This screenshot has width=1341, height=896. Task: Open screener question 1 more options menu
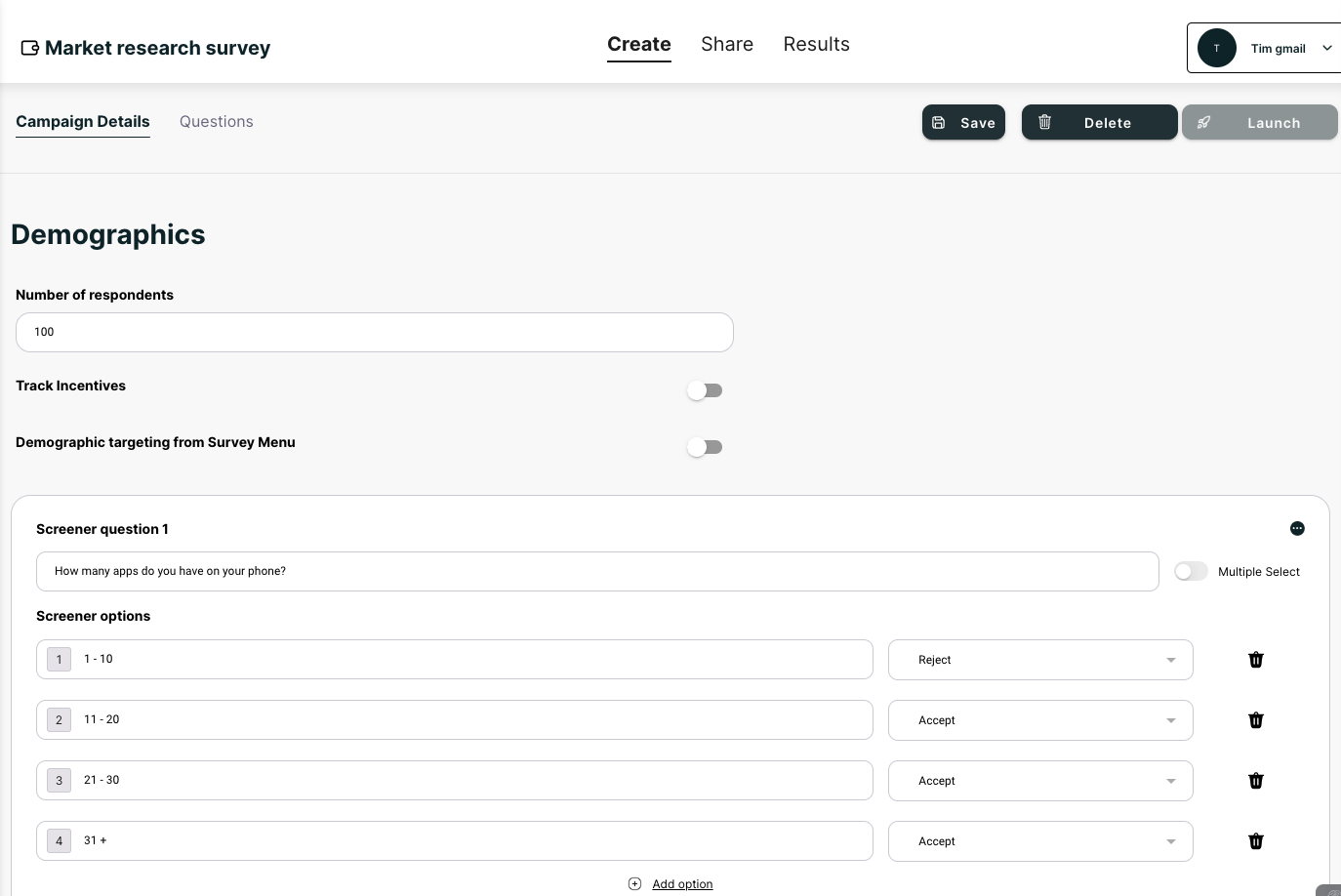[x=1297, y=529]
